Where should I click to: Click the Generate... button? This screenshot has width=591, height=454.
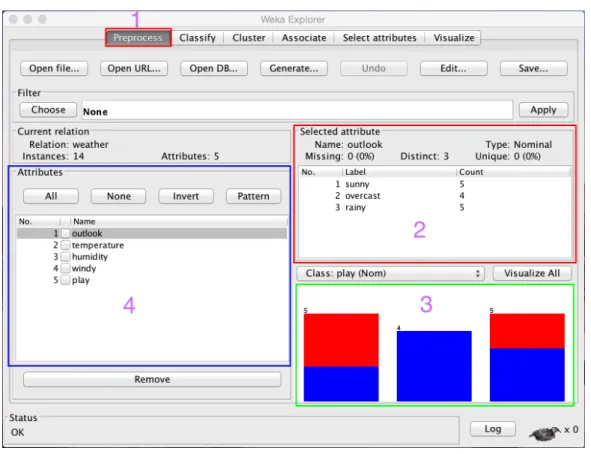point(294,69)
